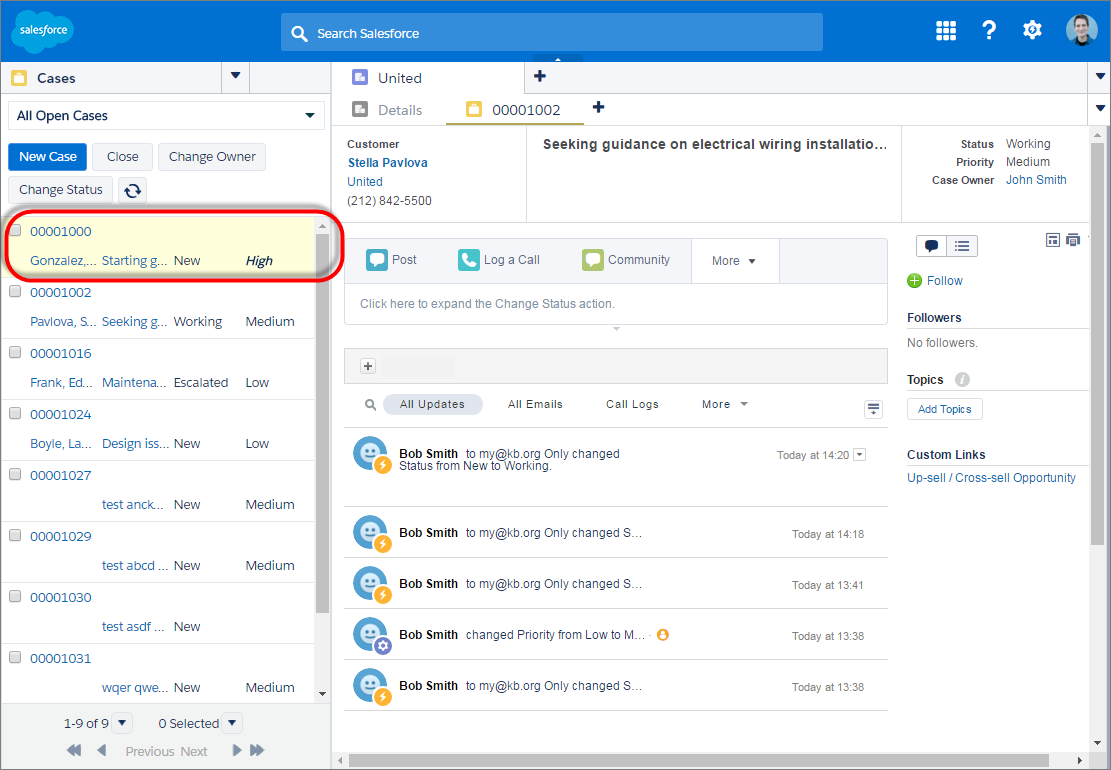Viewport: 1111px width, 770px height.
Task: Click the case list vertical scrollbar
Action: 322,423
